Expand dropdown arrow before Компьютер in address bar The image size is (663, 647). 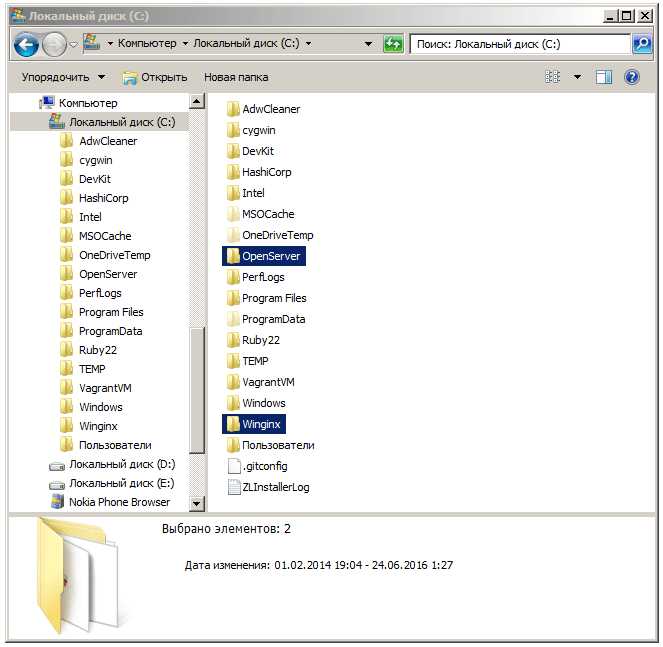point(110,43)
